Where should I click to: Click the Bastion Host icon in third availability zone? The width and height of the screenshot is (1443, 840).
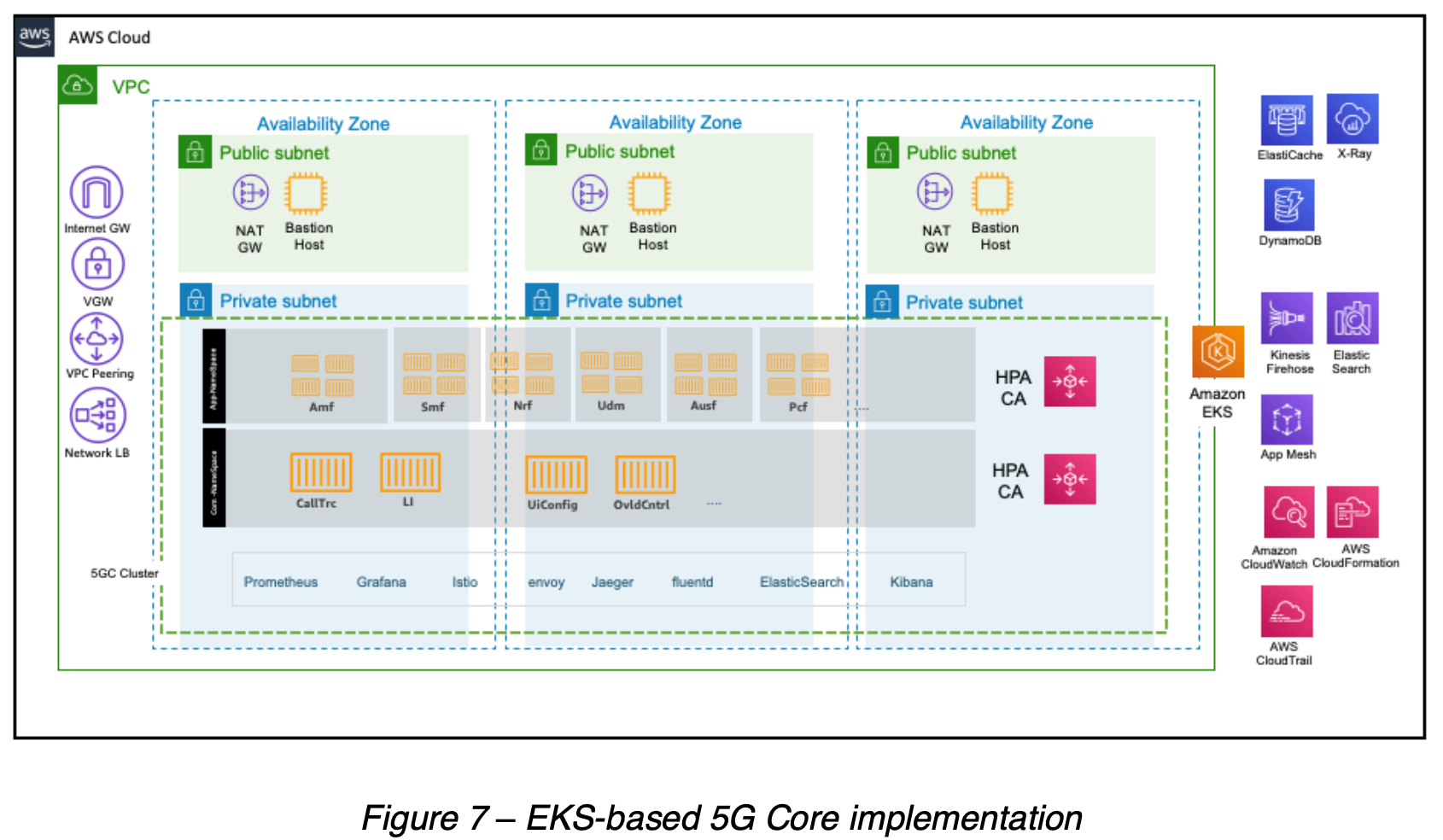point(992,193)
